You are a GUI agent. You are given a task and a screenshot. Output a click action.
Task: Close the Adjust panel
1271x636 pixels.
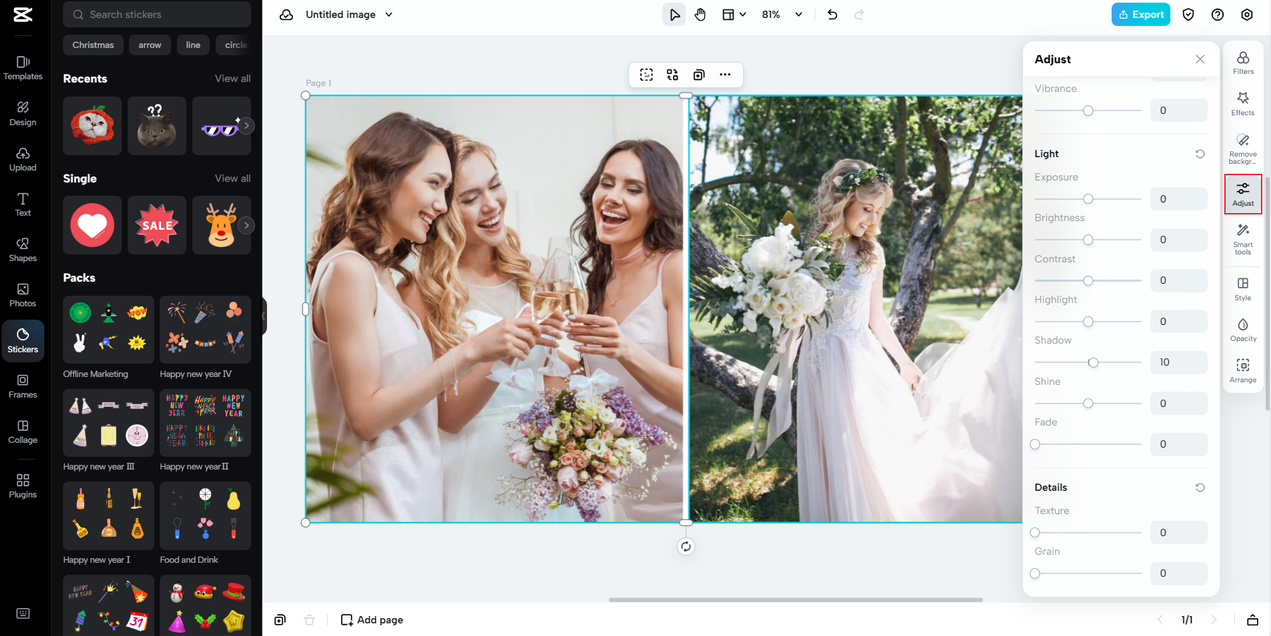pos(1200,59)
